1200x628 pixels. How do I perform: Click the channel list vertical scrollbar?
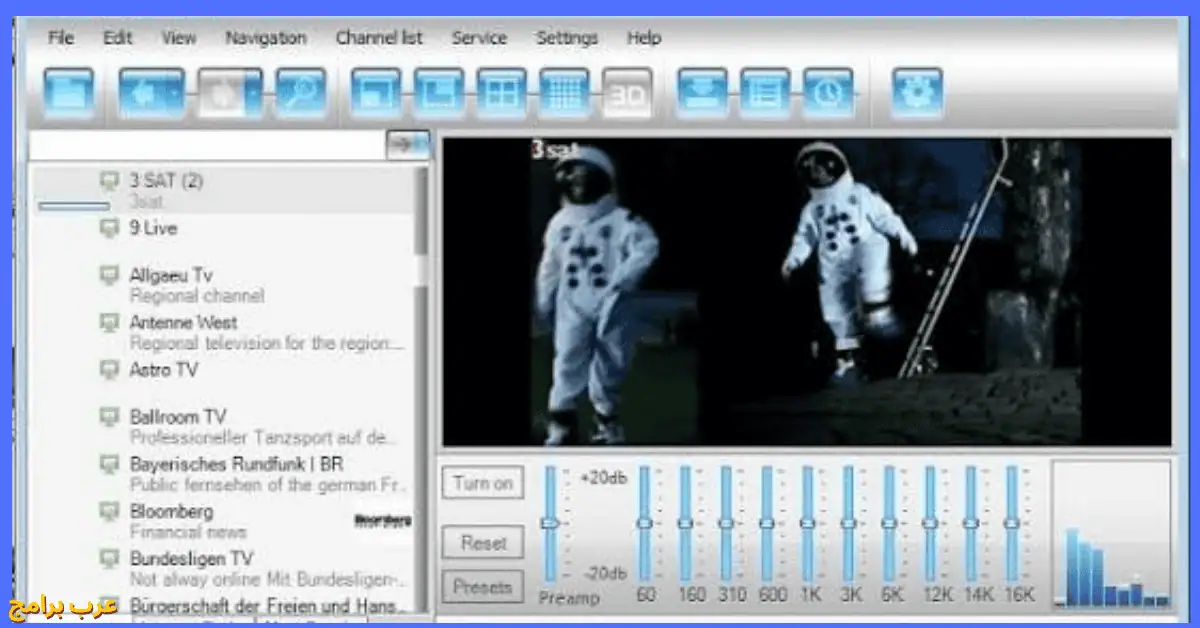tap(421, 388)
